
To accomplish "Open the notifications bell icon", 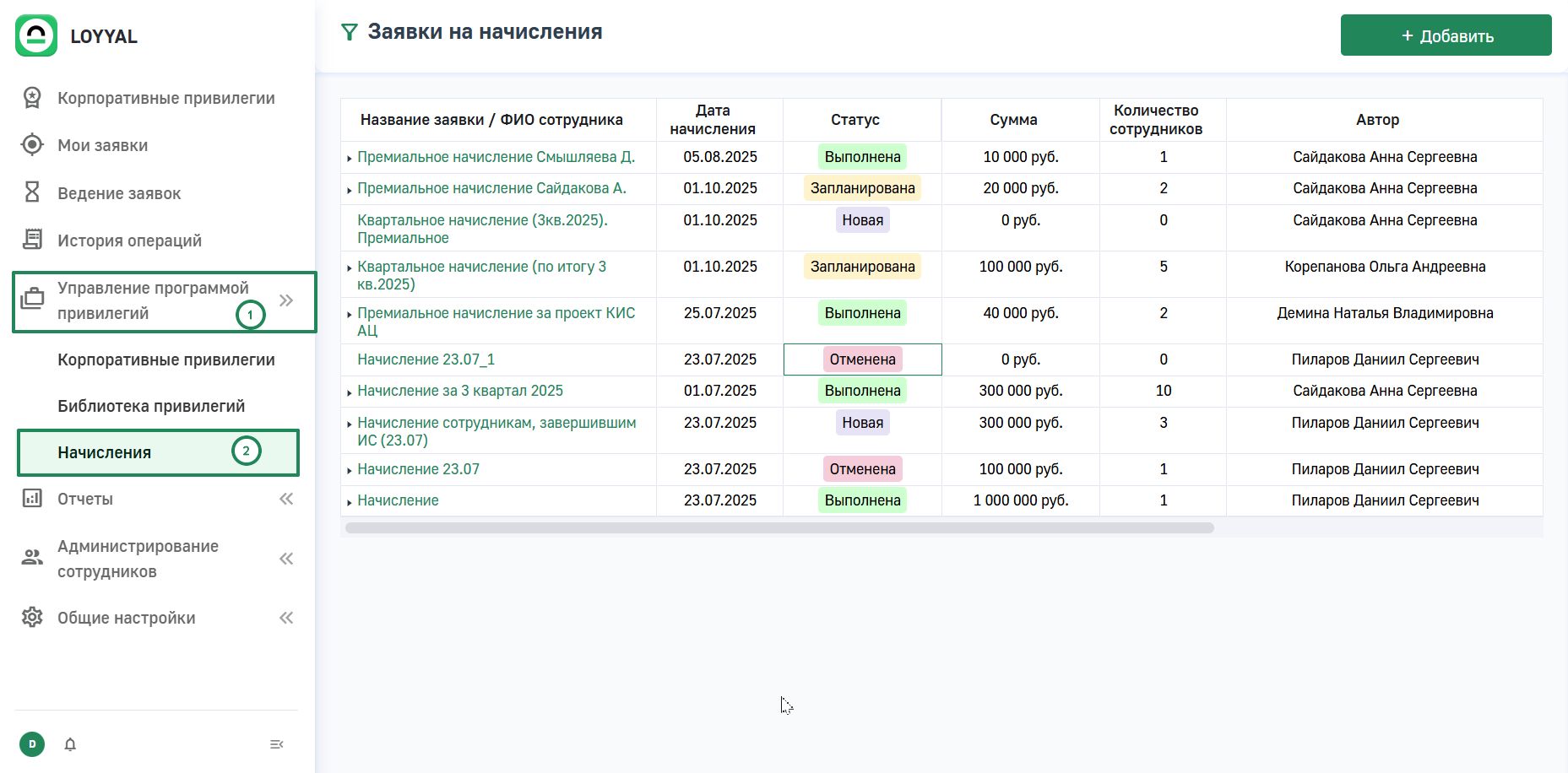I will tap(70, 744).
